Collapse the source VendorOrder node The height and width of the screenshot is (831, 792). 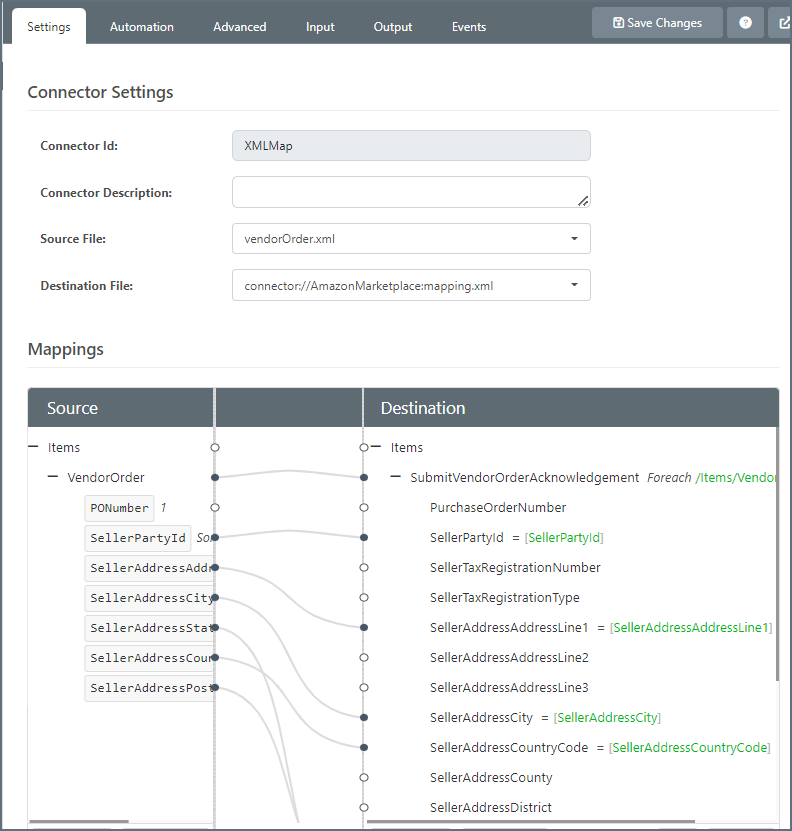(53, 478)
